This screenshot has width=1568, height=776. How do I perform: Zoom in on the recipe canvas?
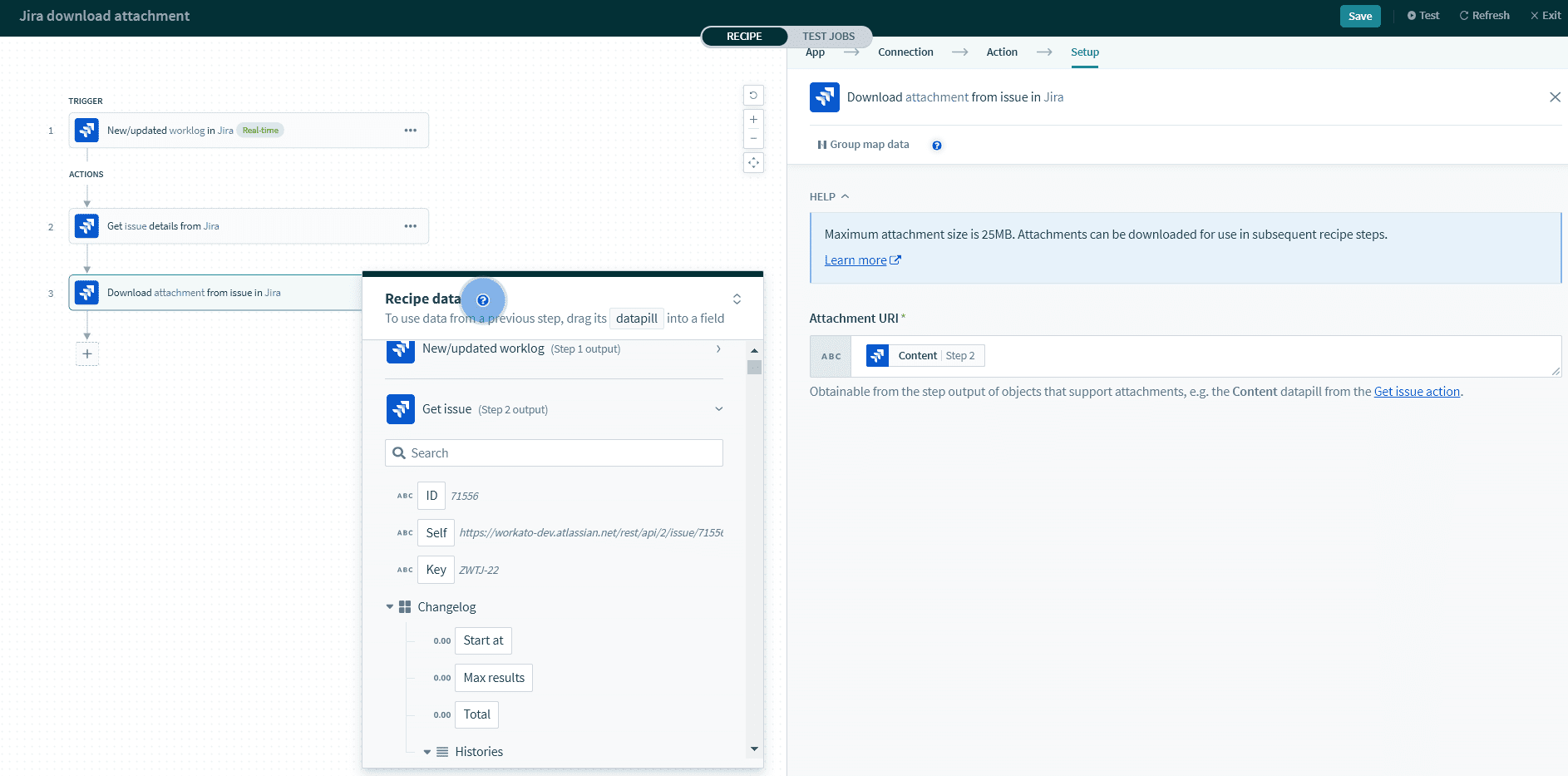tap(753, 120)
